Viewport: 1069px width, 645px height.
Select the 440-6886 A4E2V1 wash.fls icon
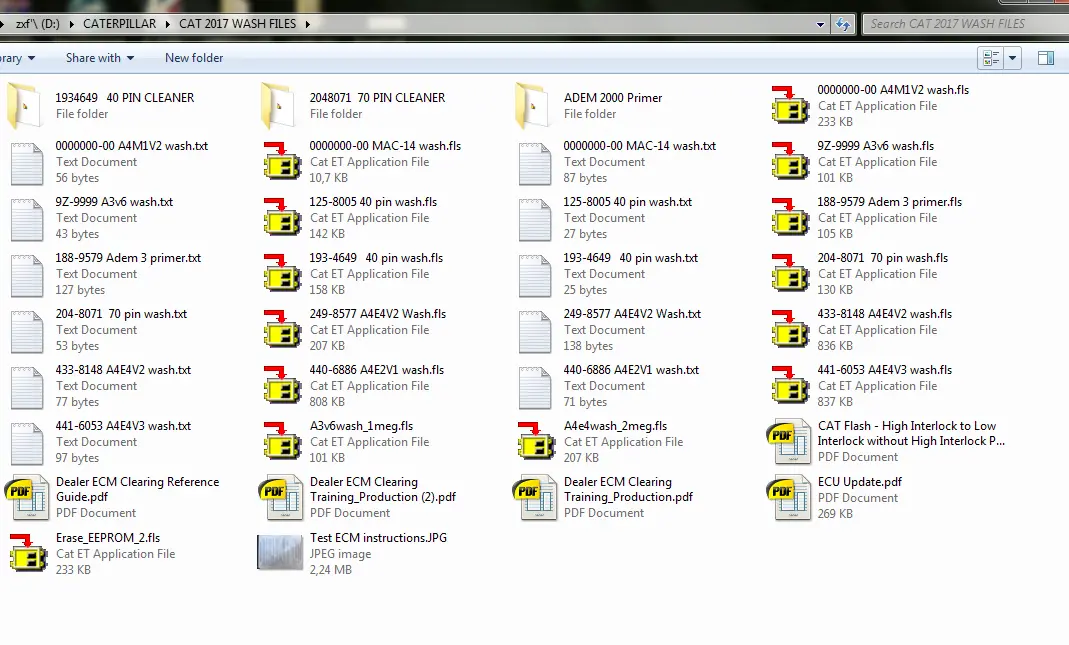click(x=282, y=385)
